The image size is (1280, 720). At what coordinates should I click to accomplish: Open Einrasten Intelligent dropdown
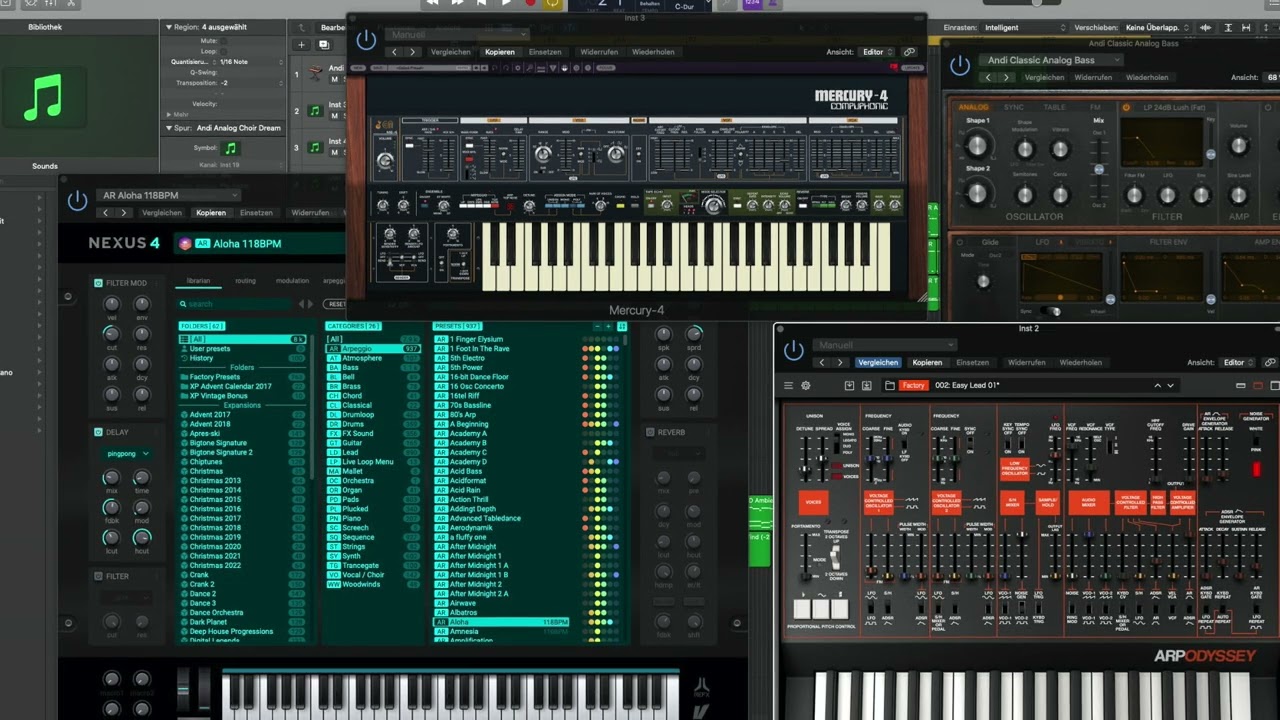click(x=1025, y=28)
